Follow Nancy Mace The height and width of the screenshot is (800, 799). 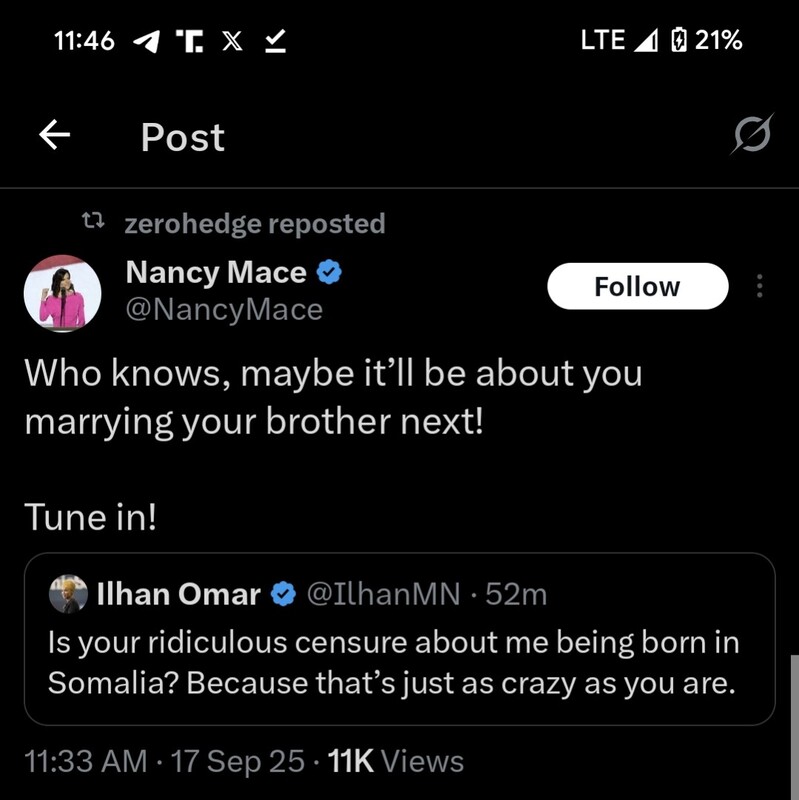637,287
